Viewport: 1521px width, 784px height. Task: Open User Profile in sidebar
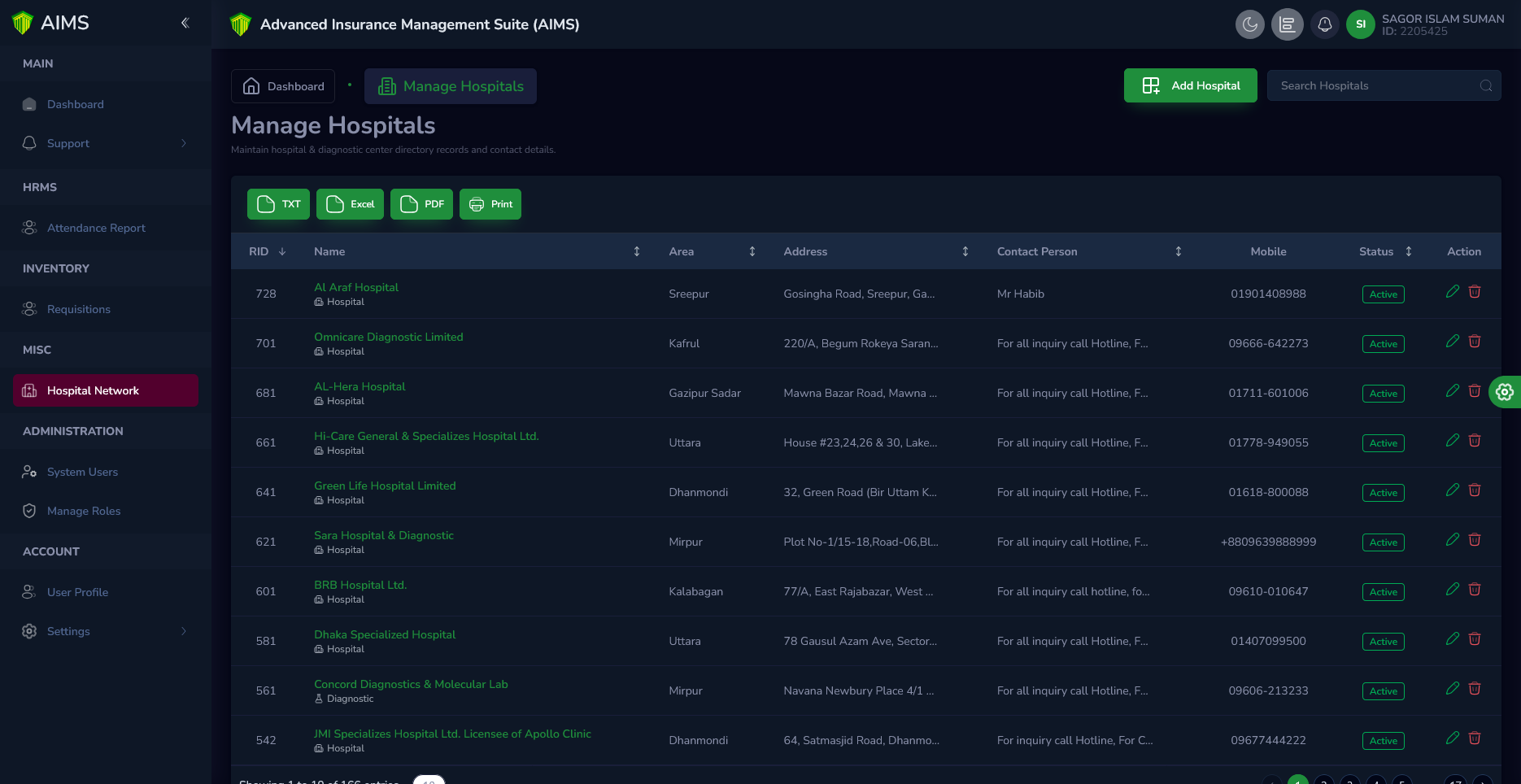pyautogui.click(x=106, y=592)
